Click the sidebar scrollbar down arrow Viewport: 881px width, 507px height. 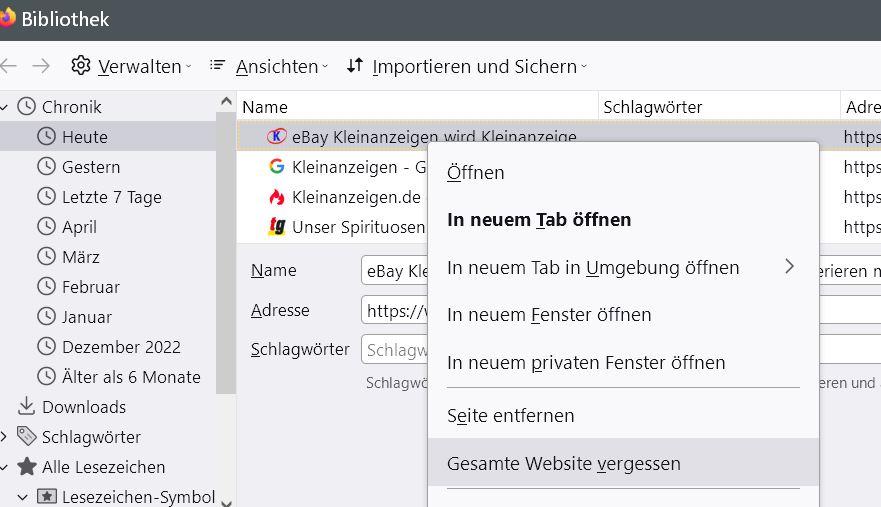click(x=226, y=500)
